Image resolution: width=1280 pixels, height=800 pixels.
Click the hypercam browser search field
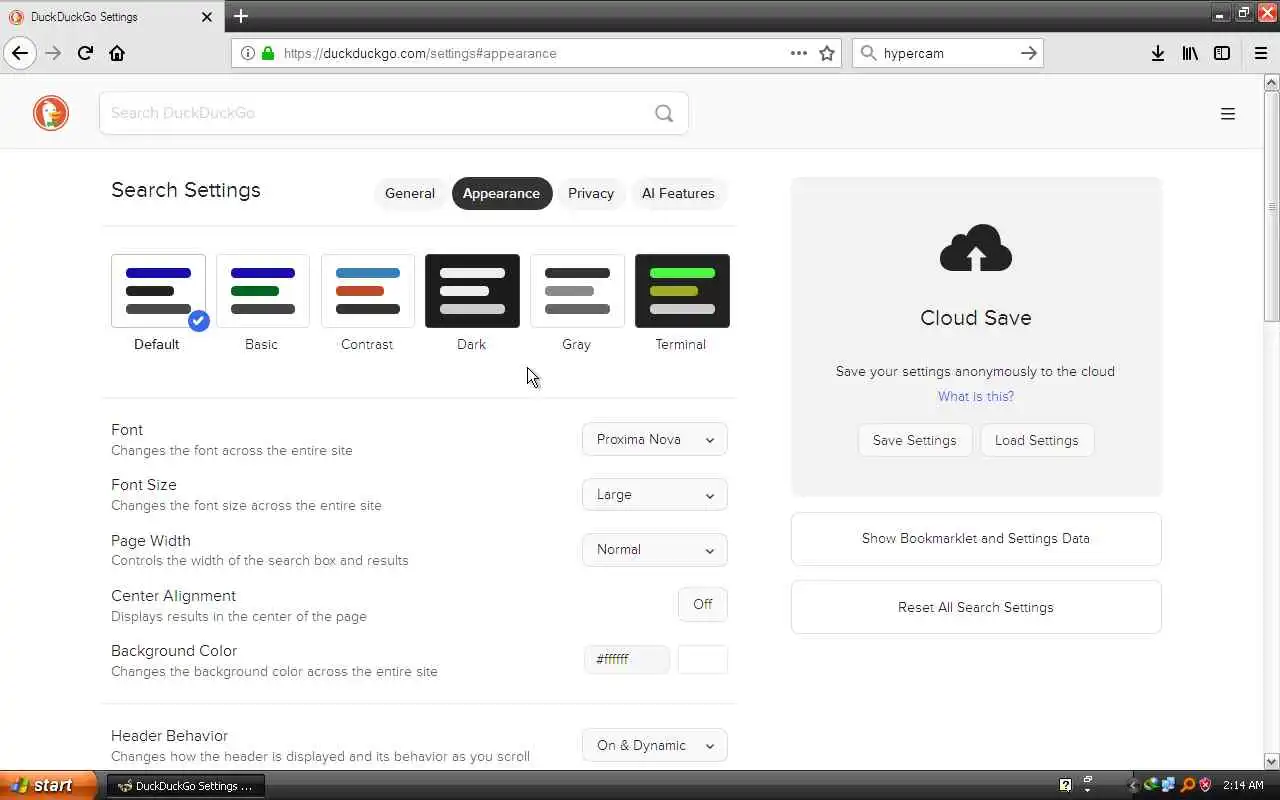[x=947, y=53]
